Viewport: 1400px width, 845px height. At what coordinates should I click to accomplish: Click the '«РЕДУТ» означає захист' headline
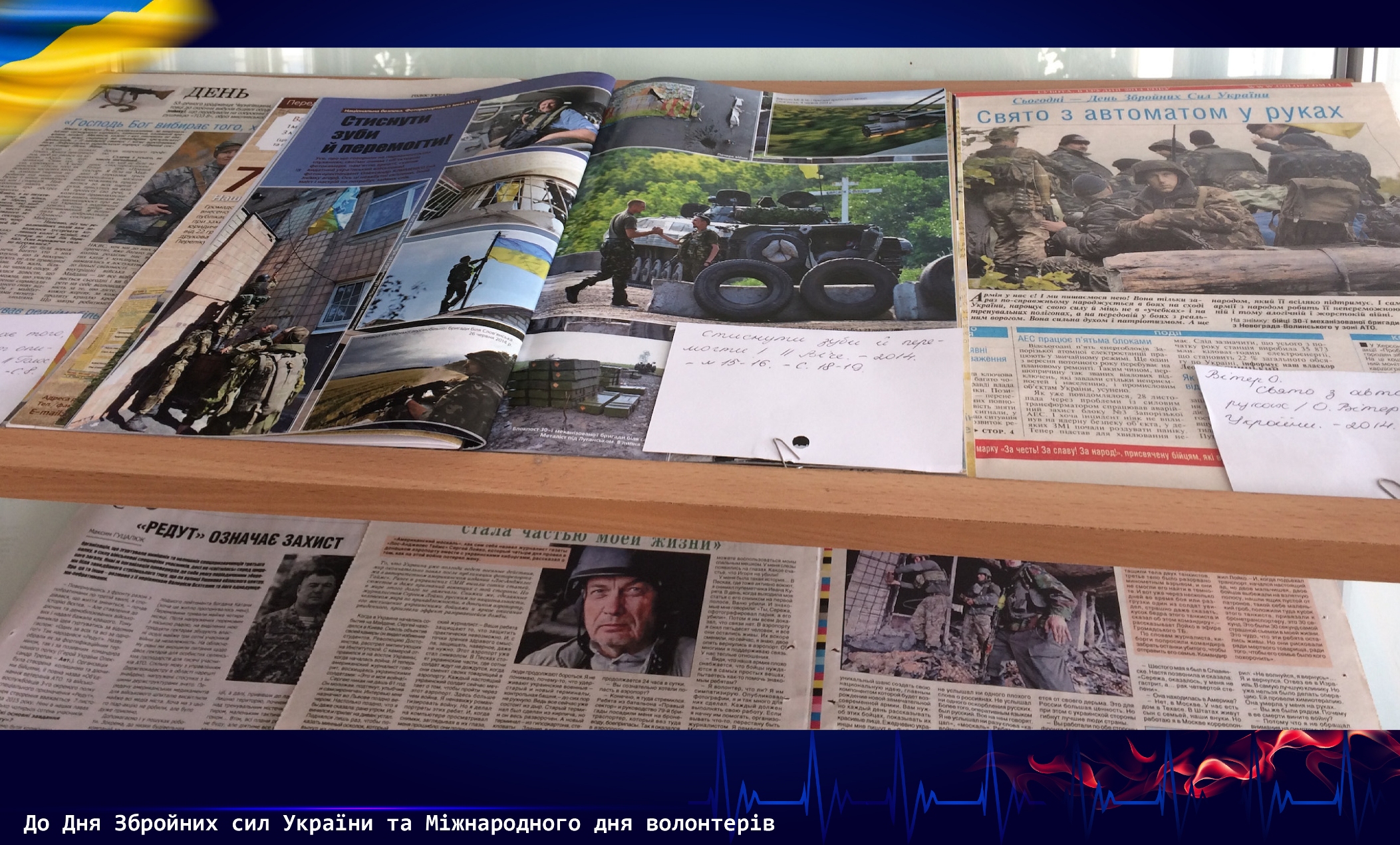point(238,538)
